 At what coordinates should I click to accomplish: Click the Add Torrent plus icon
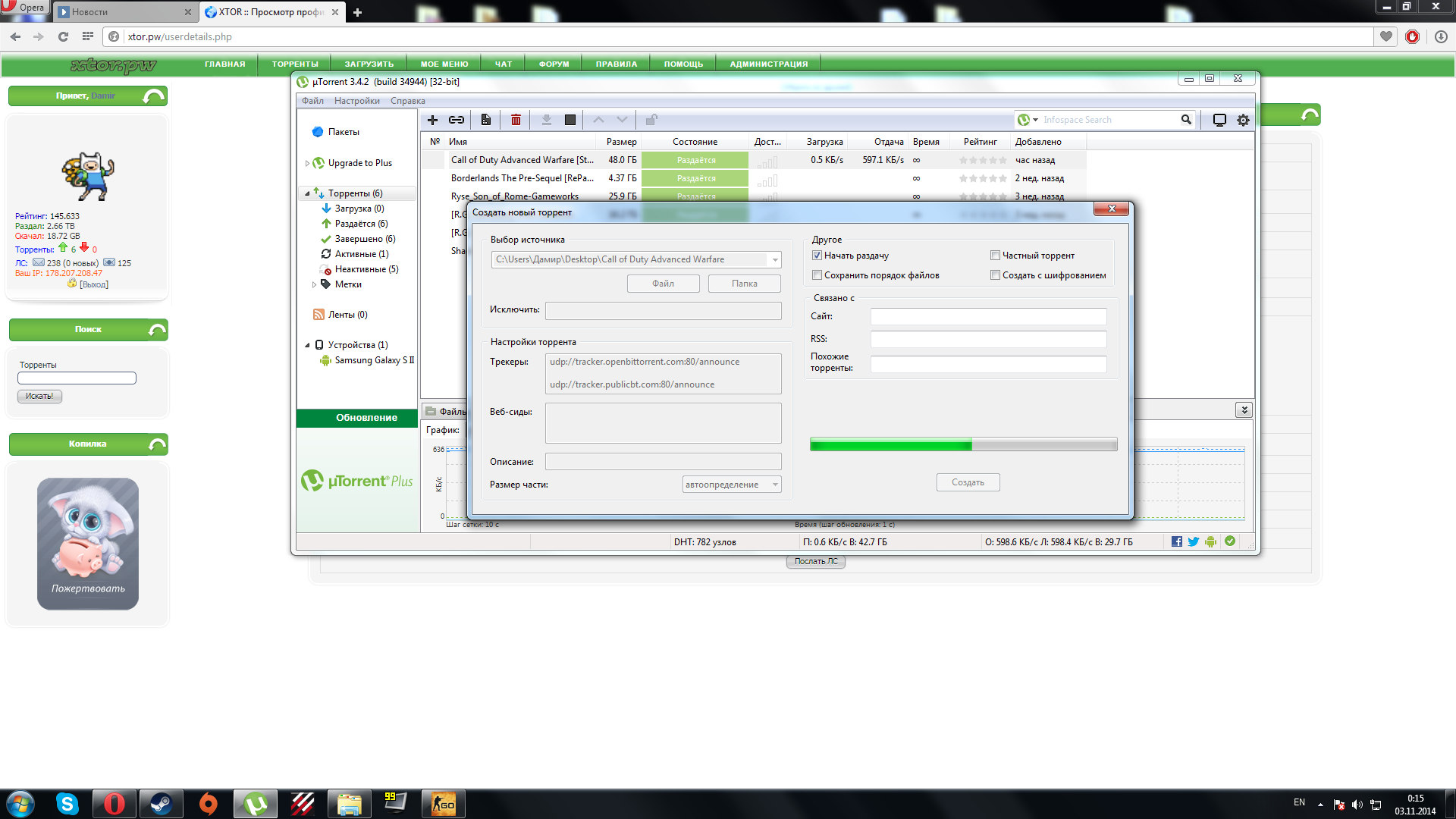432,120
